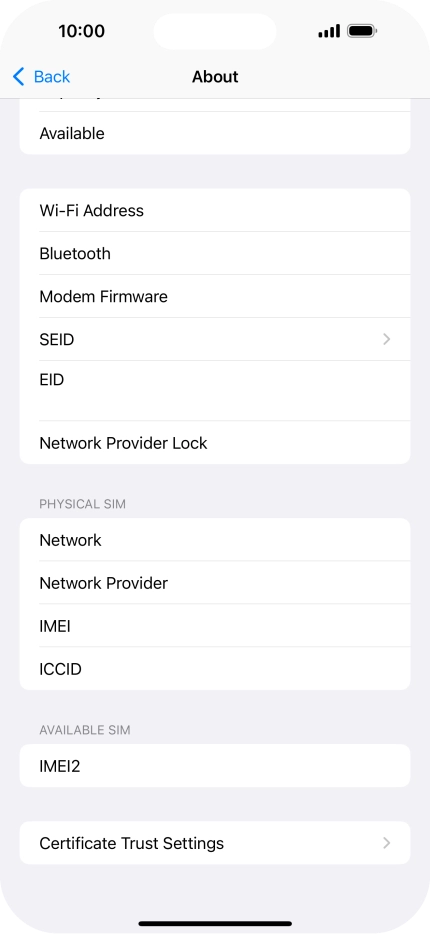Tap the battery icon in status bar
This screenshot has height=934, width=430.
pos(362,30)
